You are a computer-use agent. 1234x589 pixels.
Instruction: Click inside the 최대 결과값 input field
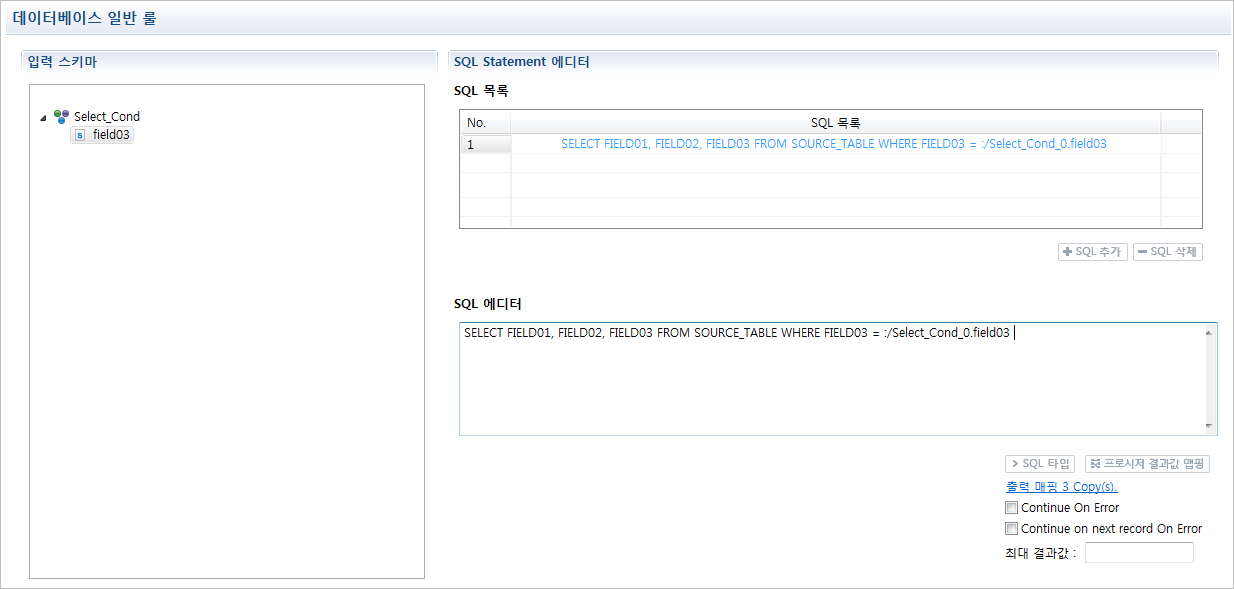point(1138,551)
